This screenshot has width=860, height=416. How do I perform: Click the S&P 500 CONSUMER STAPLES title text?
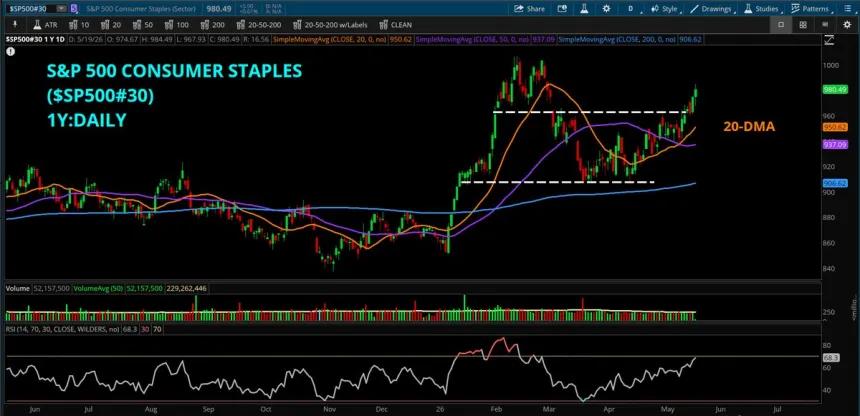click(174, 71)
